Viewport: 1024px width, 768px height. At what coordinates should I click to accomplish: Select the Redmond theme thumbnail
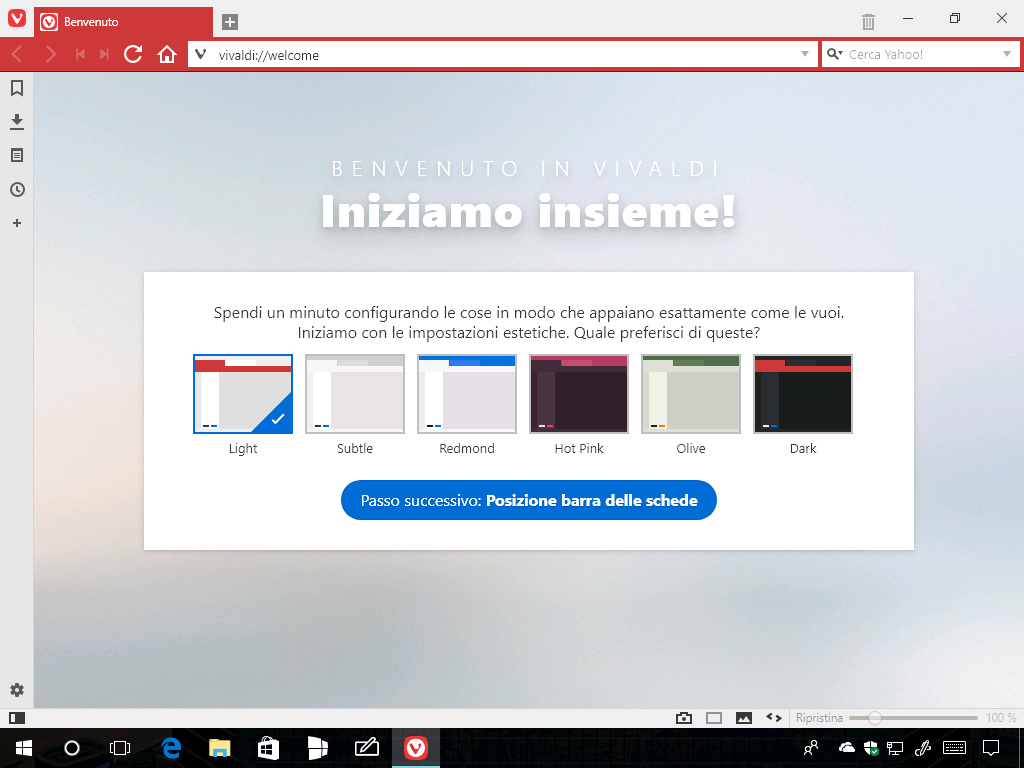pos(467,394)
